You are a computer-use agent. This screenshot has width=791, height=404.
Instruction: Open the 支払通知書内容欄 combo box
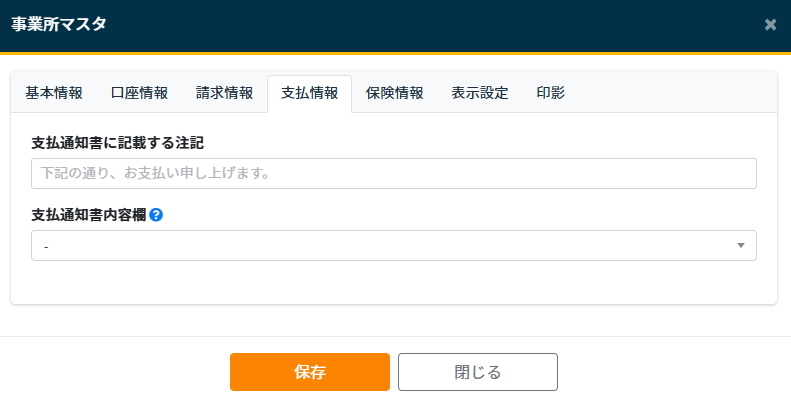point(380,245)
